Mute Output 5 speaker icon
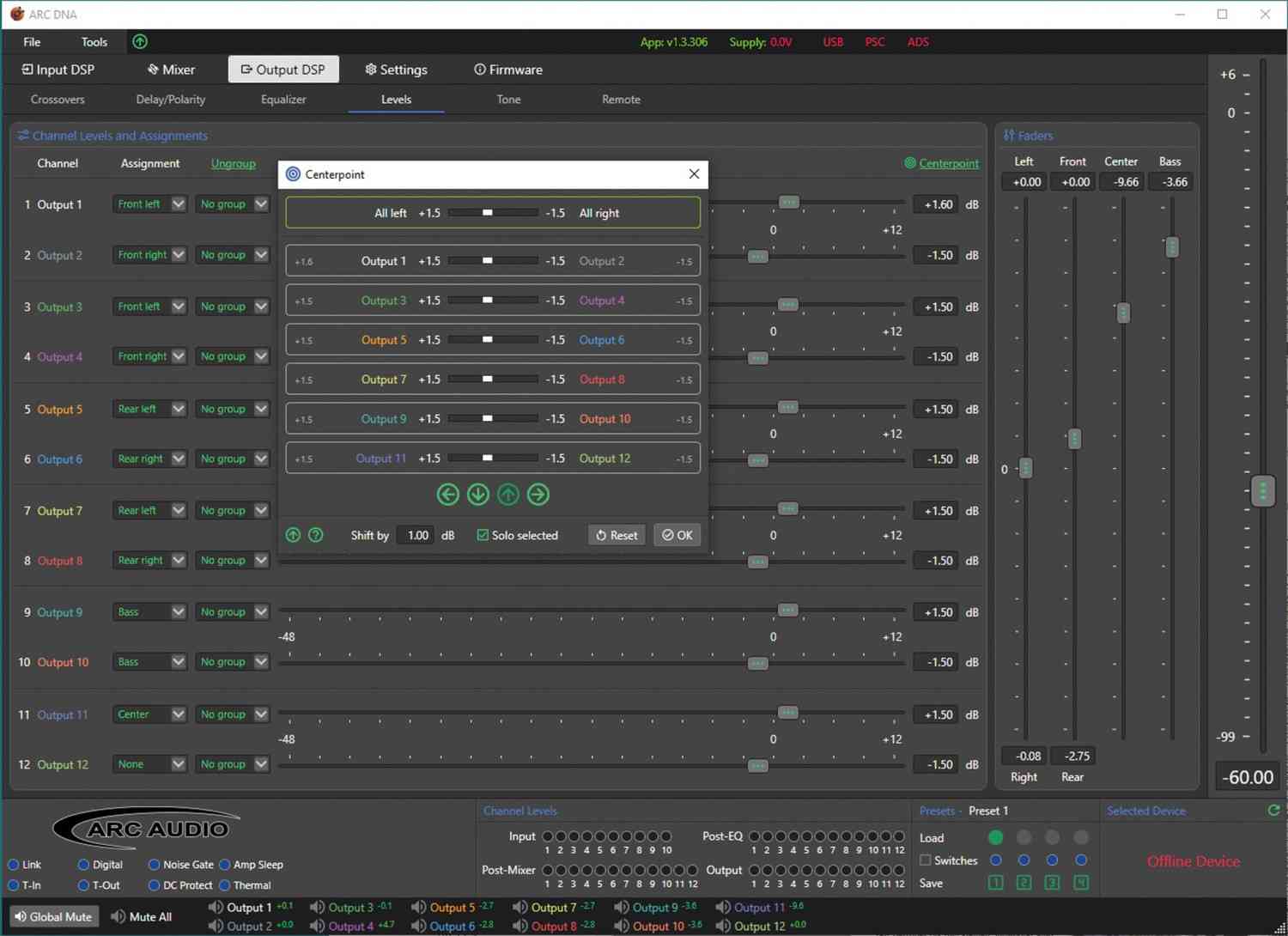This screenshot has height=936, width=1288. pos(419,908)
